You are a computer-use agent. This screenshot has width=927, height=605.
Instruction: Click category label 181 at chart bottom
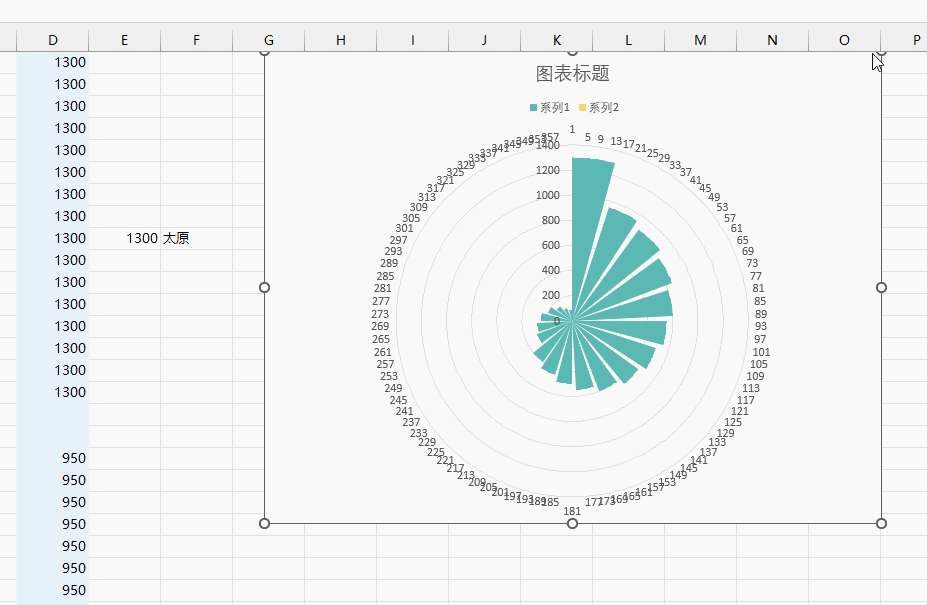pos(572,511)
